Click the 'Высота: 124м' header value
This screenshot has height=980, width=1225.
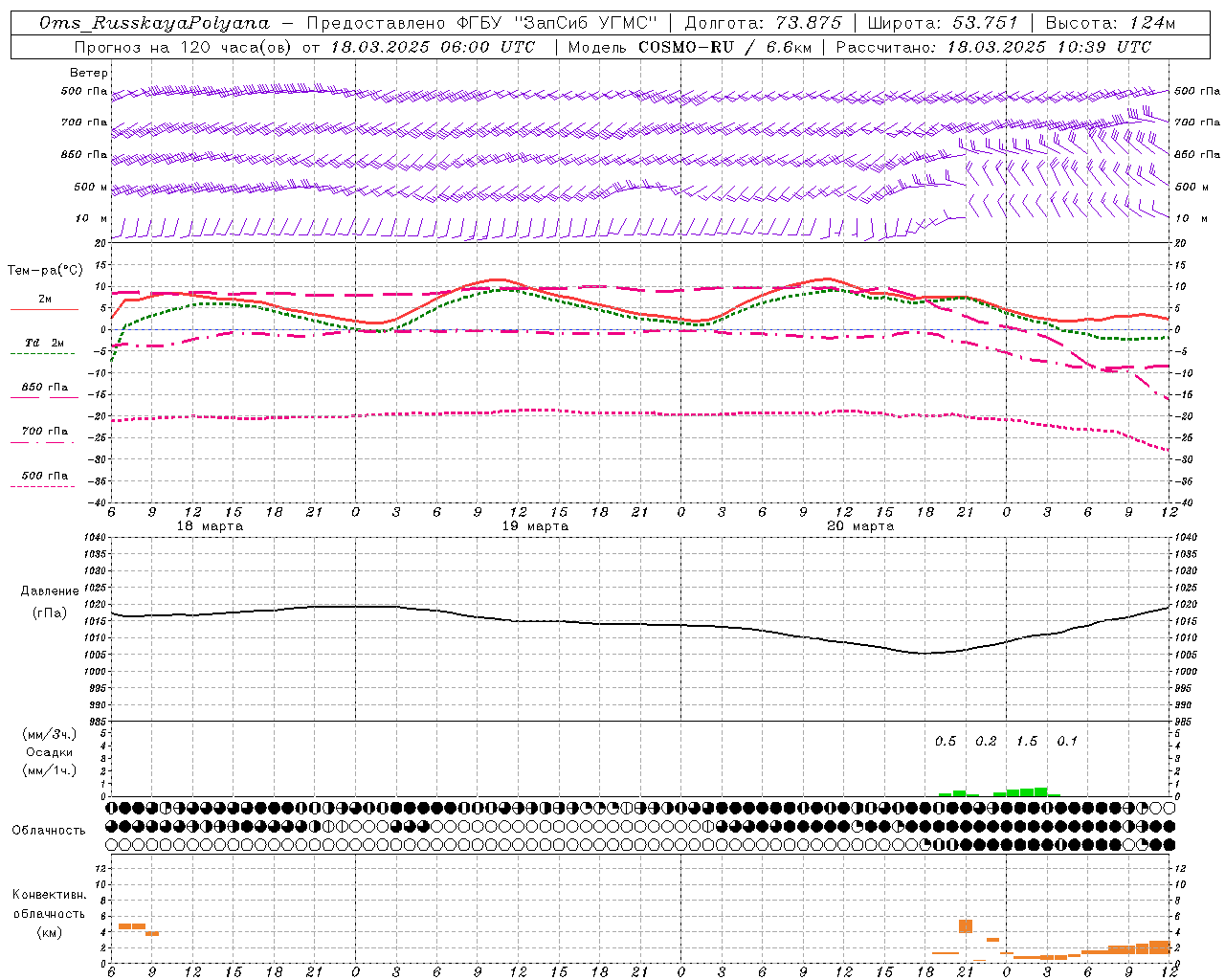(x=1110, y=23)
